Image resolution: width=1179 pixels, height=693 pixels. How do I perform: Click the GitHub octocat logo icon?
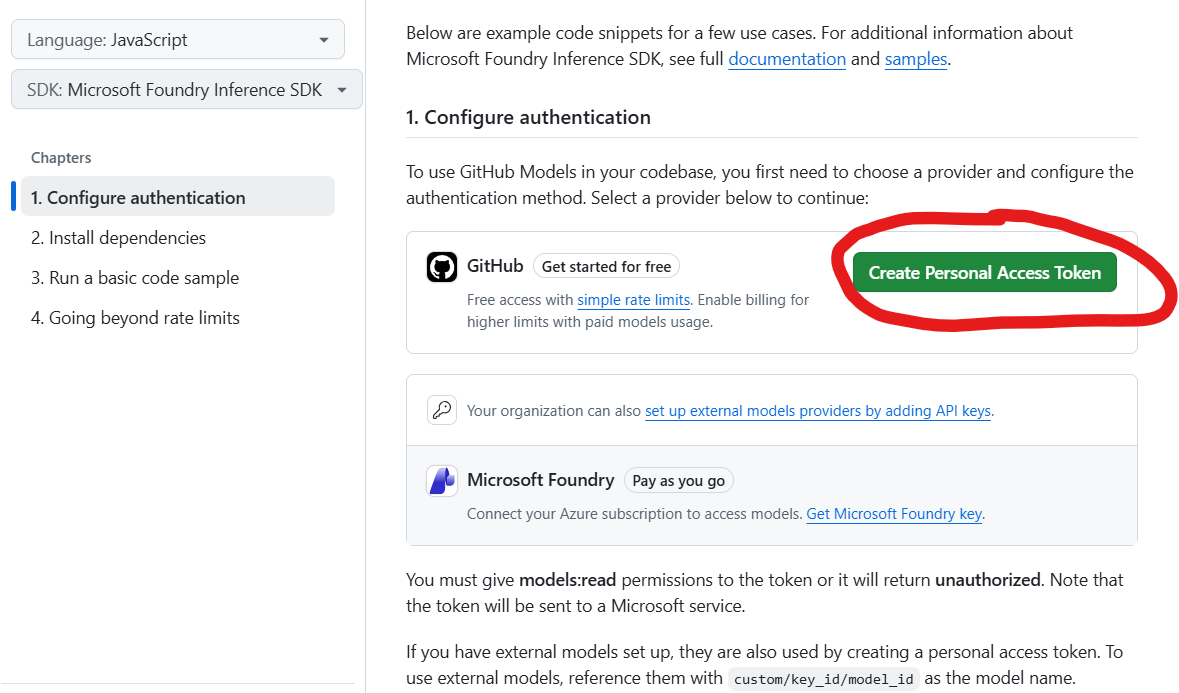(441, 267)
